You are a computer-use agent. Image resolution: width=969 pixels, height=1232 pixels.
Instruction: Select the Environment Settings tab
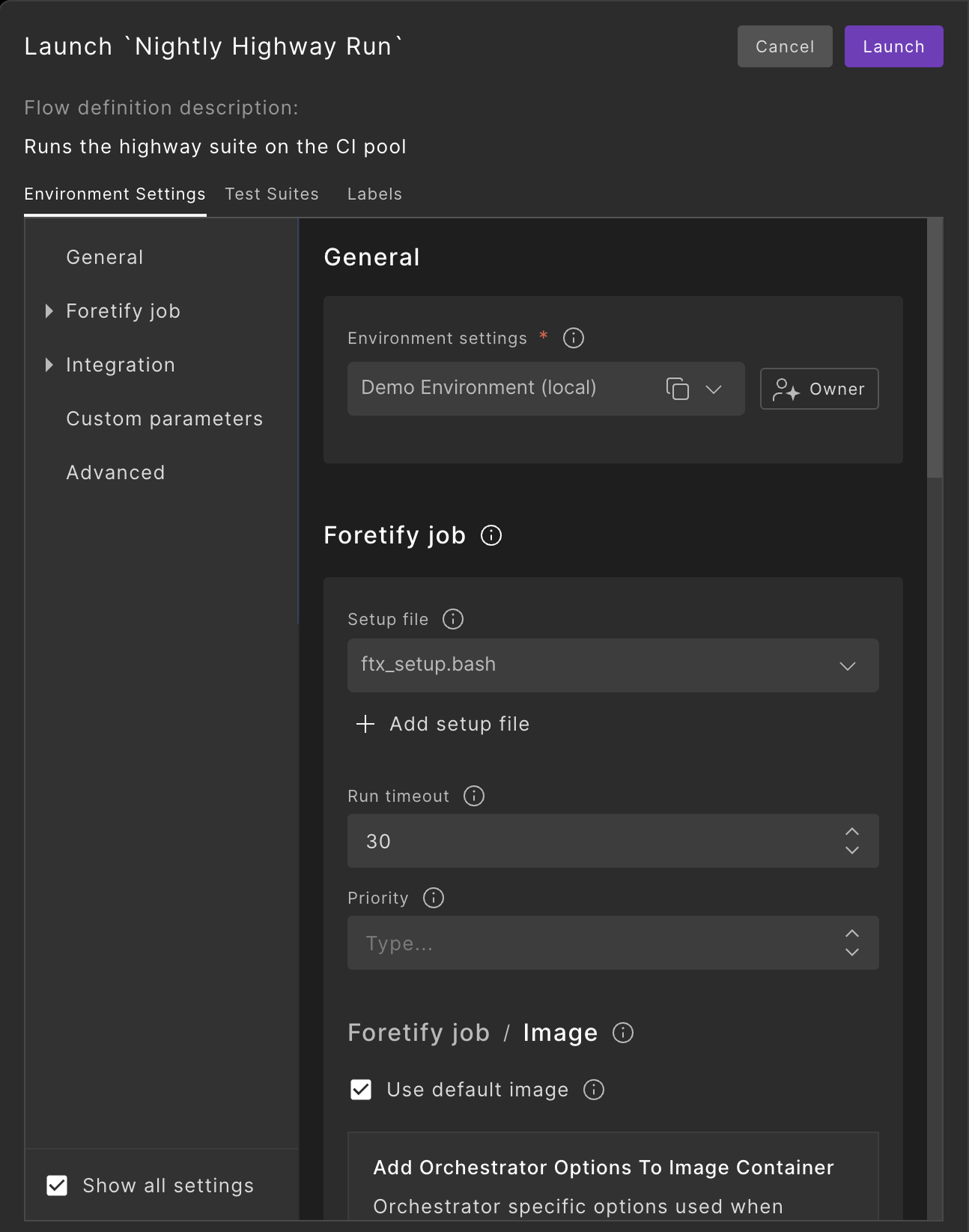click(115, 194)
